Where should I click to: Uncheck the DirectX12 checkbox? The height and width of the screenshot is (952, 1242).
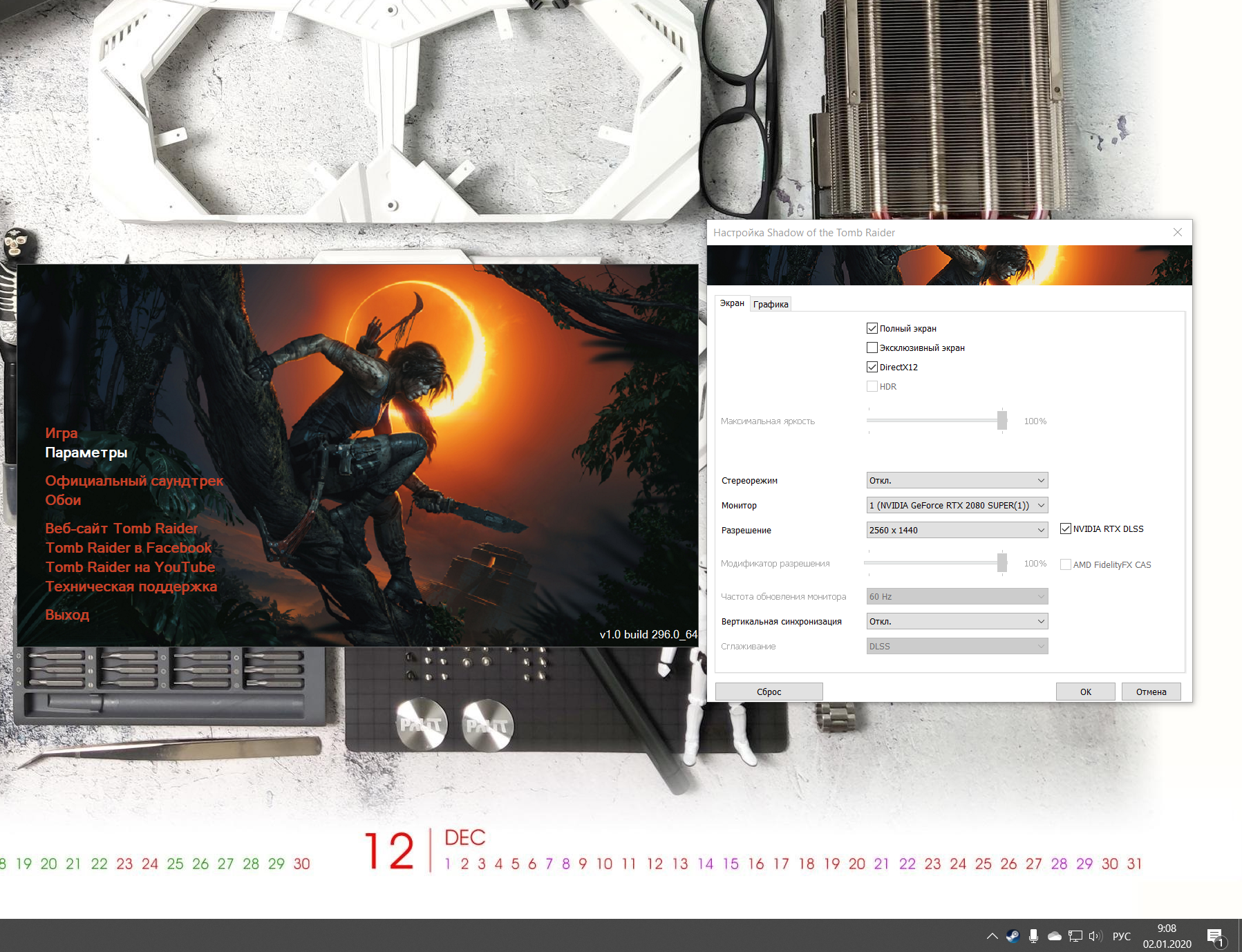[872, 367]
